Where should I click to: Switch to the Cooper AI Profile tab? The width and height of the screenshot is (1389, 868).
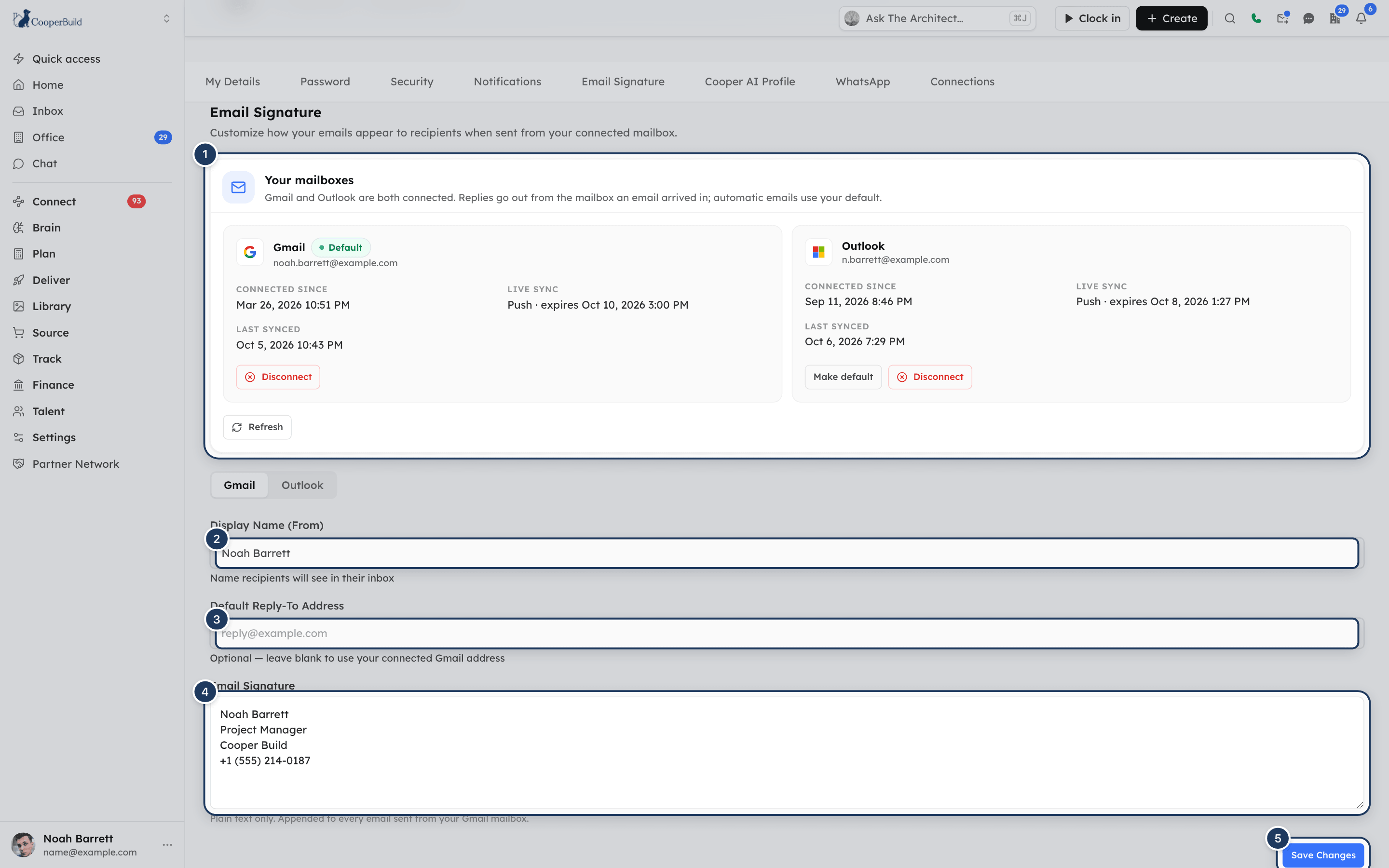pyautogui.click(x=749, y=81)
